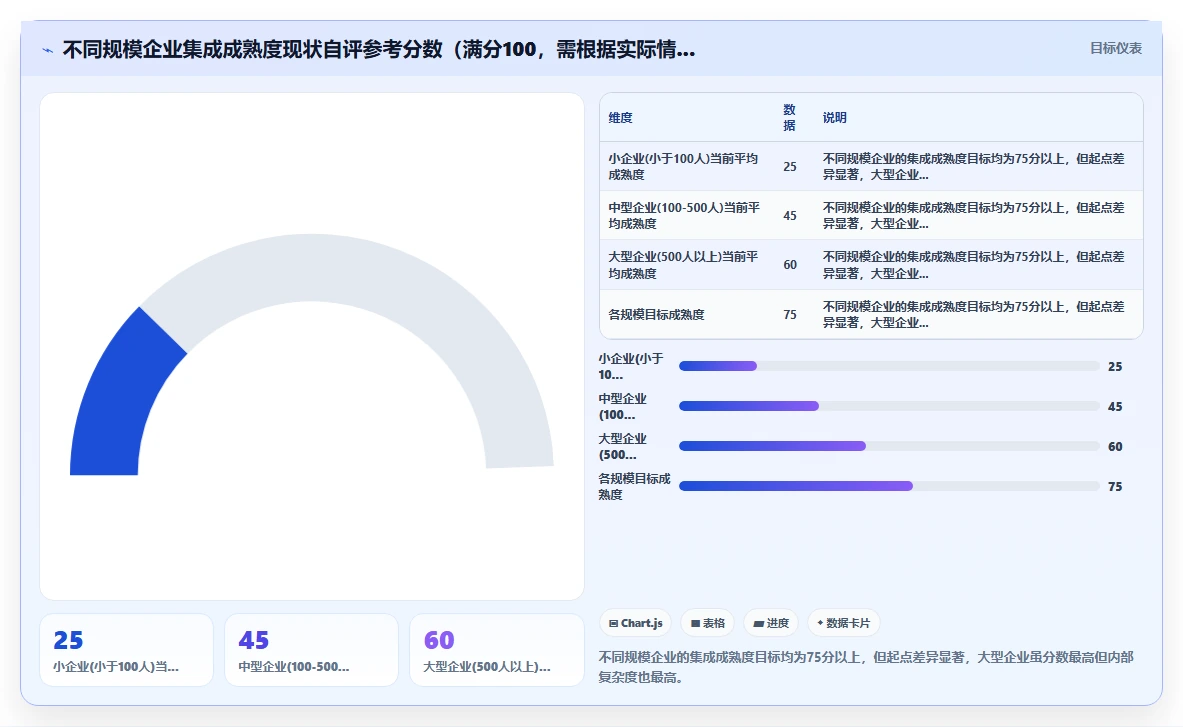Viewport: 1183px width, 727px height.
Task: Click the 说明 column header
Action: point(834,118)
